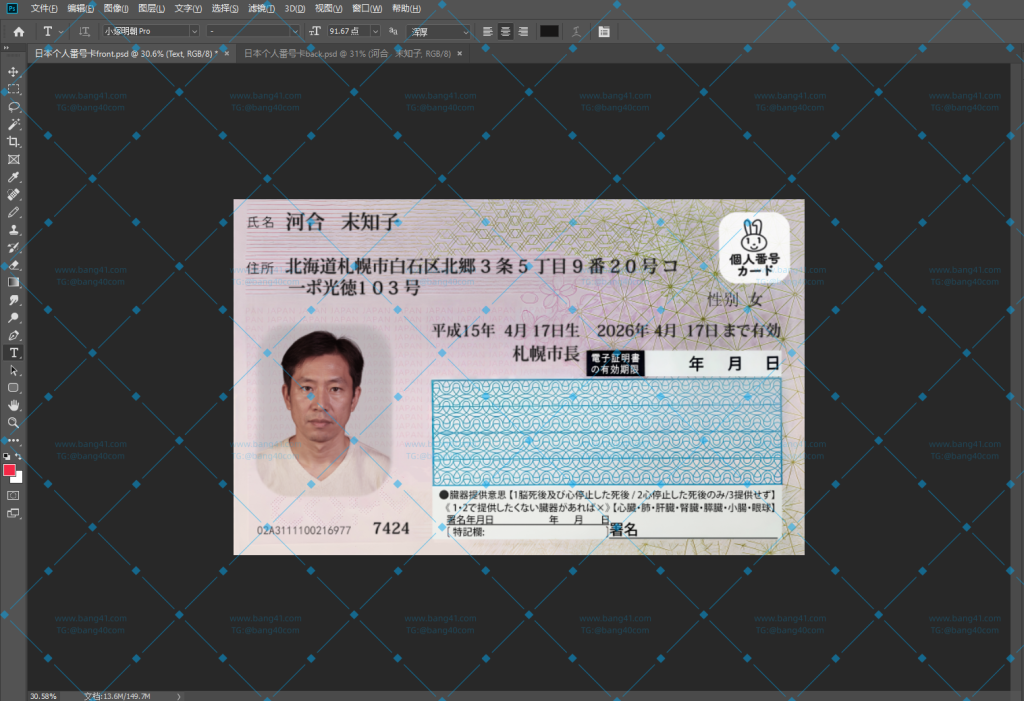1024x701 pixels.
Task: Click the Home screen button
Action: coord(17,31)
